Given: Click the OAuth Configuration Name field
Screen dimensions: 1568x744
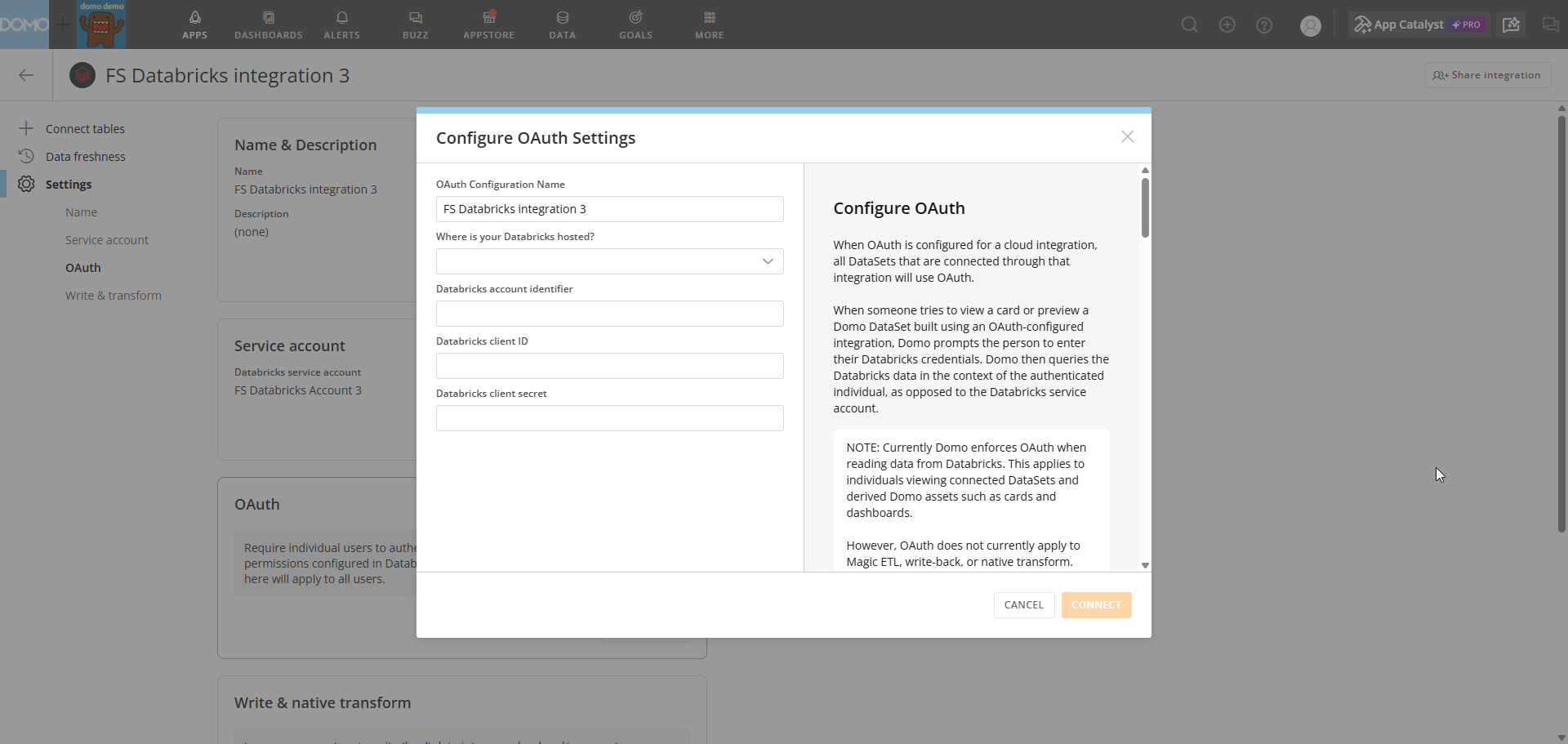Looking at the screenshot, I should [609, 209].
